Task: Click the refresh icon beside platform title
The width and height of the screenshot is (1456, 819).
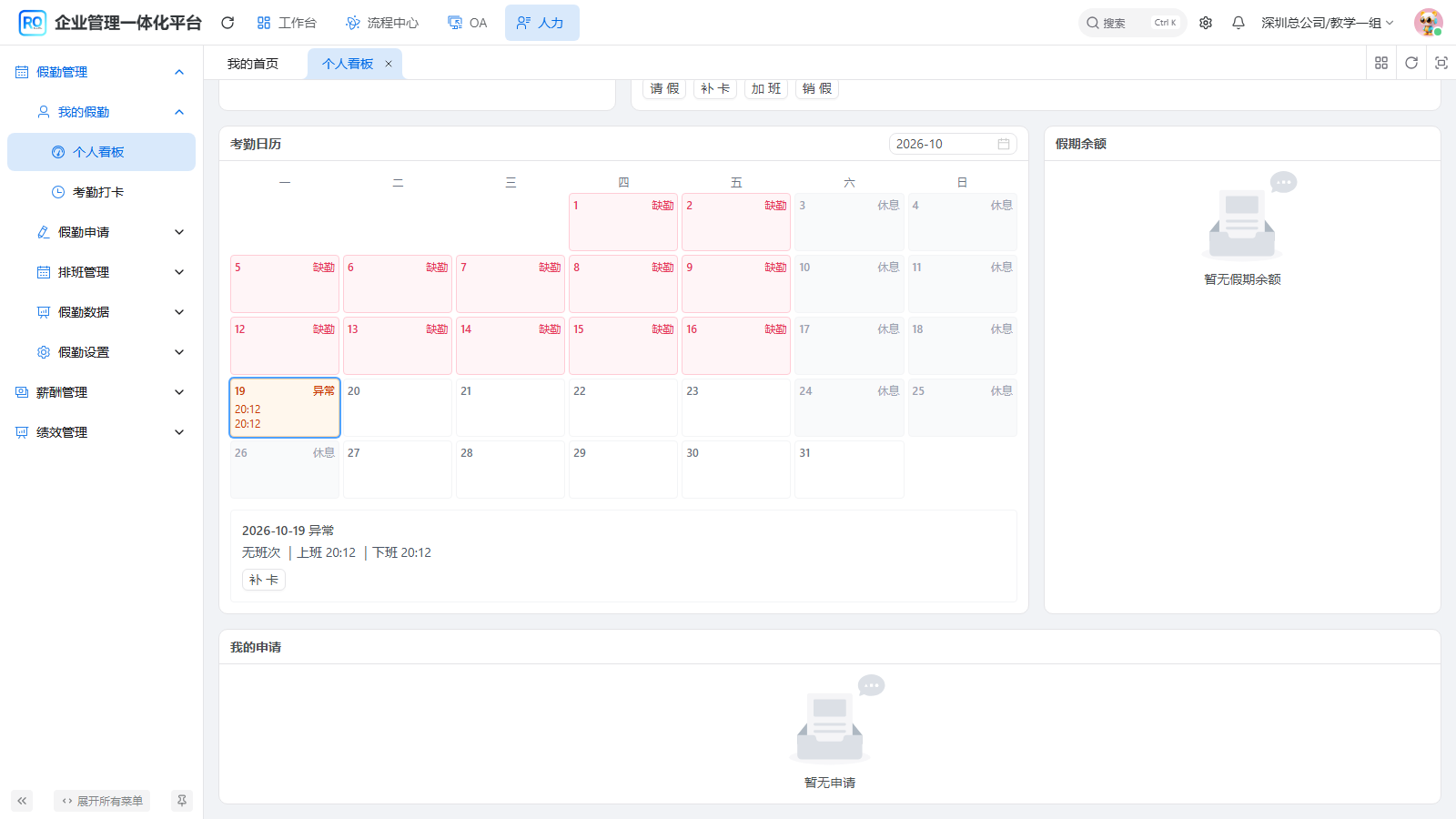Action: click(227, 23)
